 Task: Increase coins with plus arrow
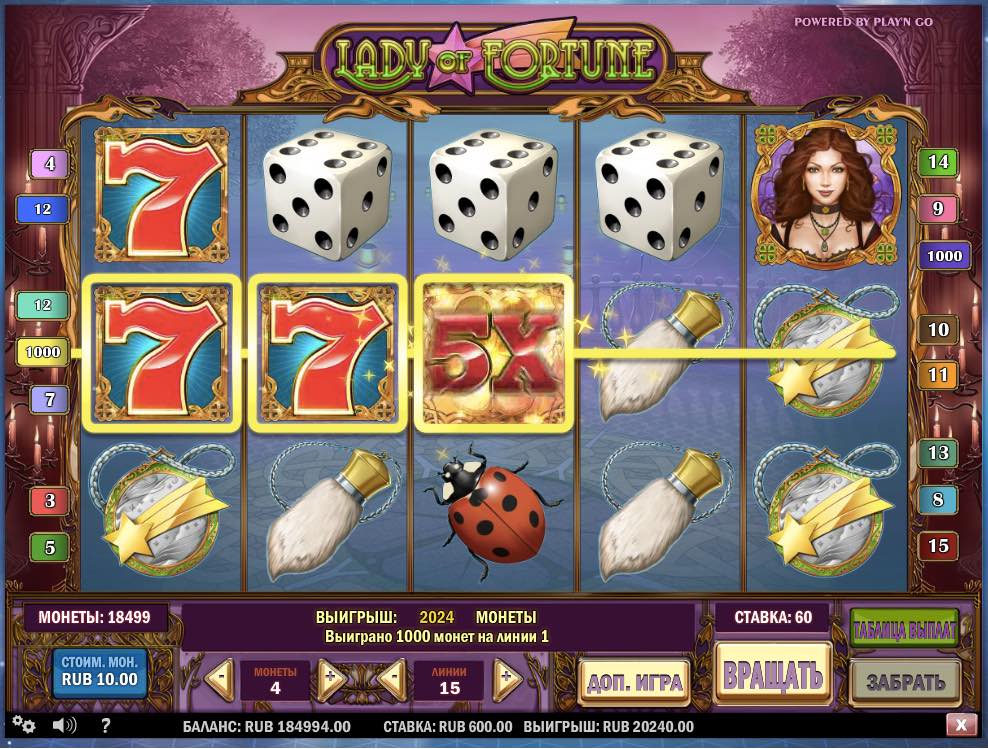[x=331, y=679]
